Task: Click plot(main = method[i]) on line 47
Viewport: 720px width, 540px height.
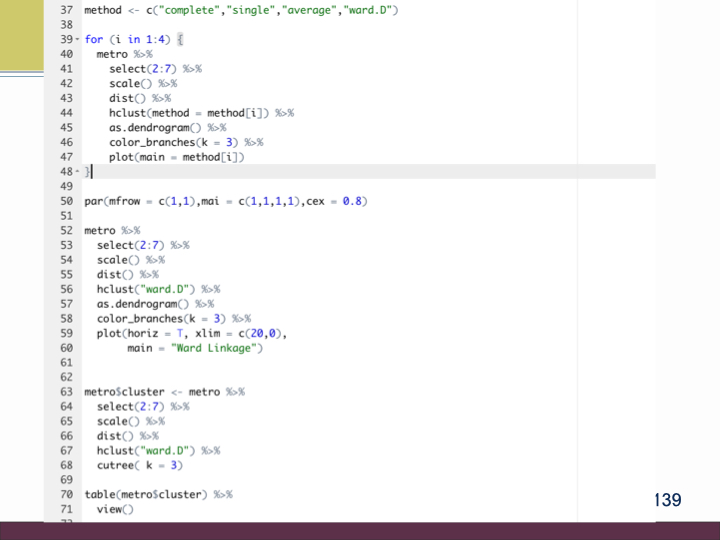Action: tap(176, 157)
